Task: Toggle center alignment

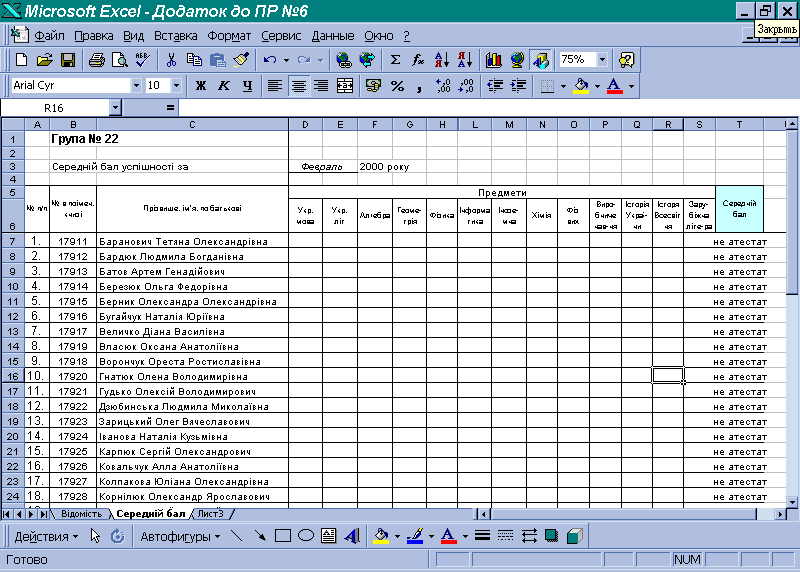Action: point(298,86)
